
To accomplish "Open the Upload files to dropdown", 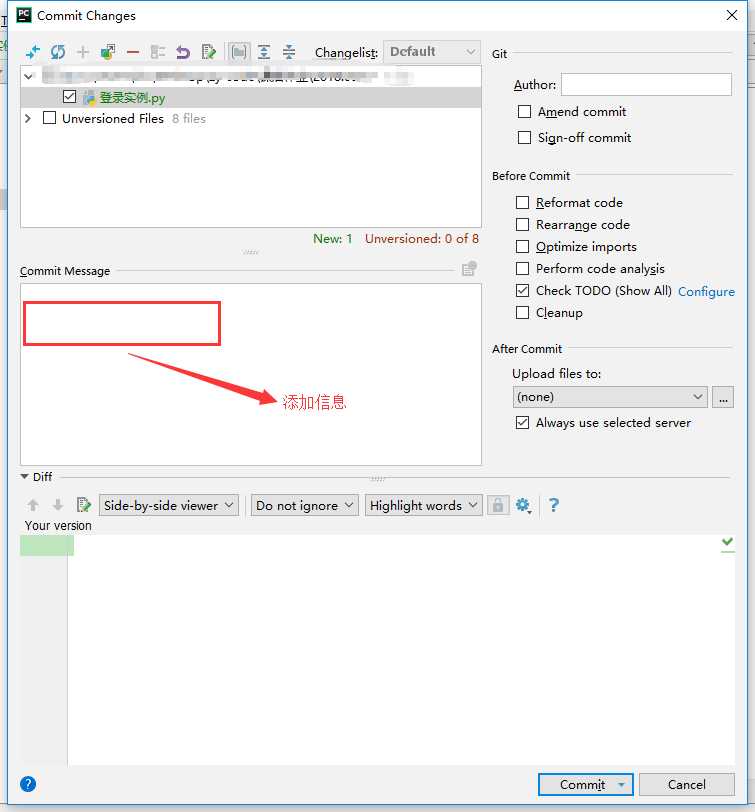I will (x=610, y=397).
